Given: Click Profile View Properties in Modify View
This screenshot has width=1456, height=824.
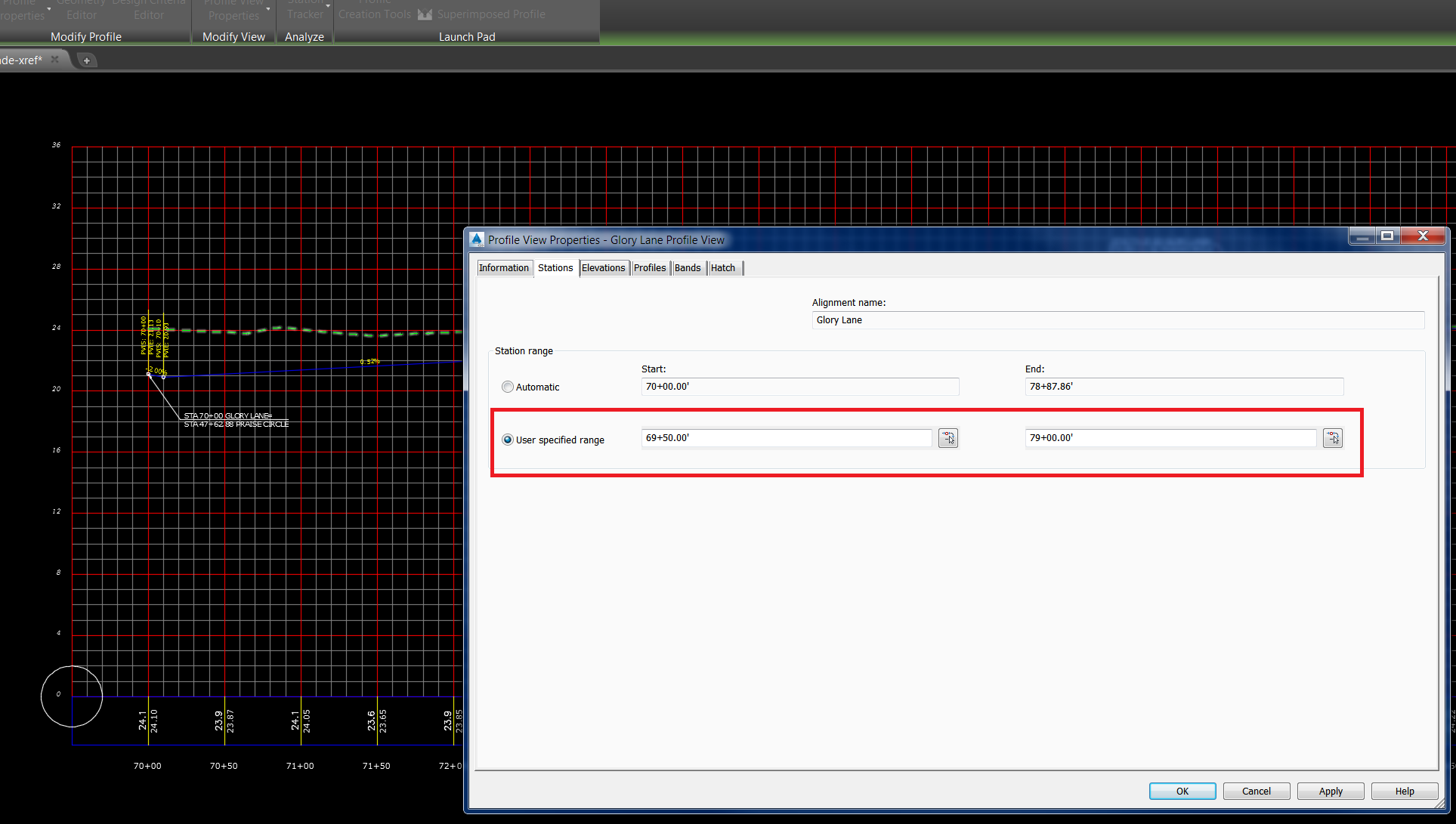Looking at the screenshot, I should (x=233, y=9).
